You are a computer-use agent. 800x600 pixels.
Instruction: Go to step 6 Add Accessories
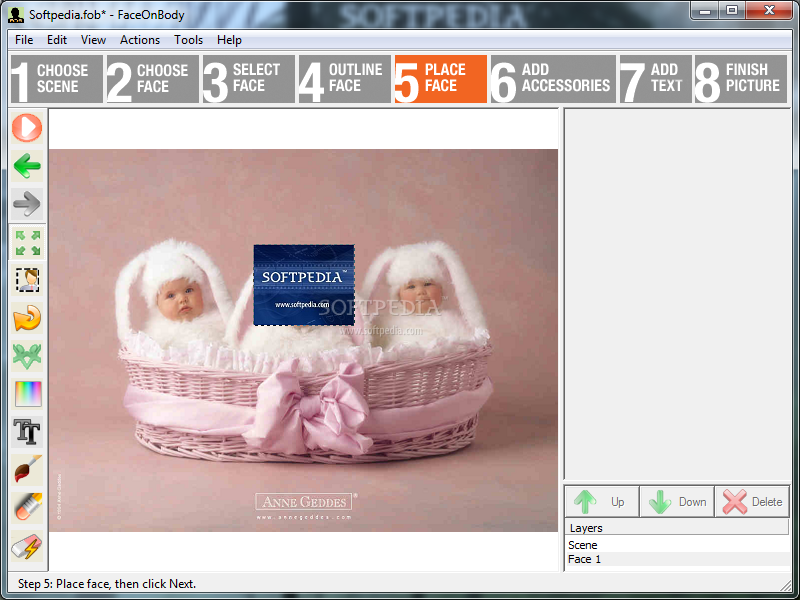(x=553, y=79)
